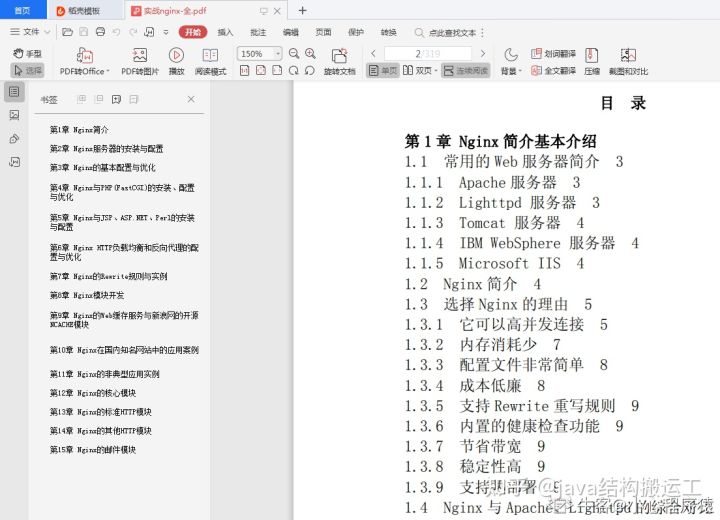The width and height of the screenshot is (720, 520).
Task: Click the actual size page icon
Action: click(245, 70)
